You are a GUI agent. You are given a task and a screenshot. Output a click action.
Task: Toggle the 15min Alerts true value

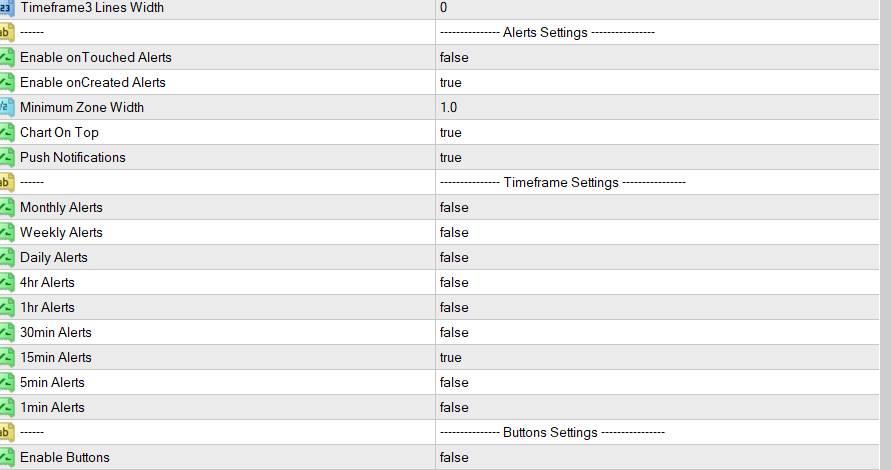450,358
